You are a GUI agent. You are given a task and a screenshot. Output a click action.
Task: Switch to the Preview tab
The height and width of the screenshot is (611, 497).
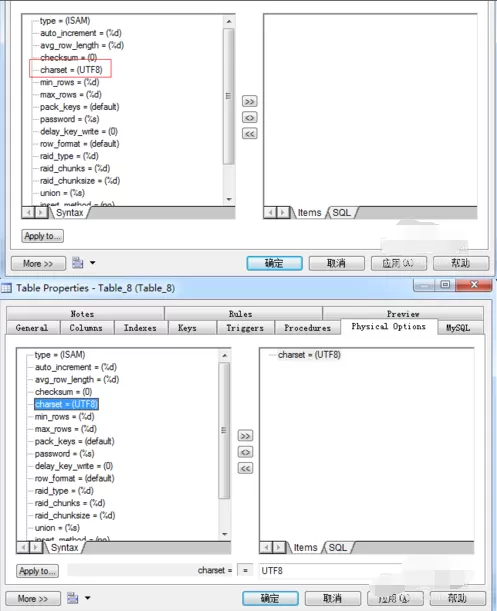pos(403,314)
